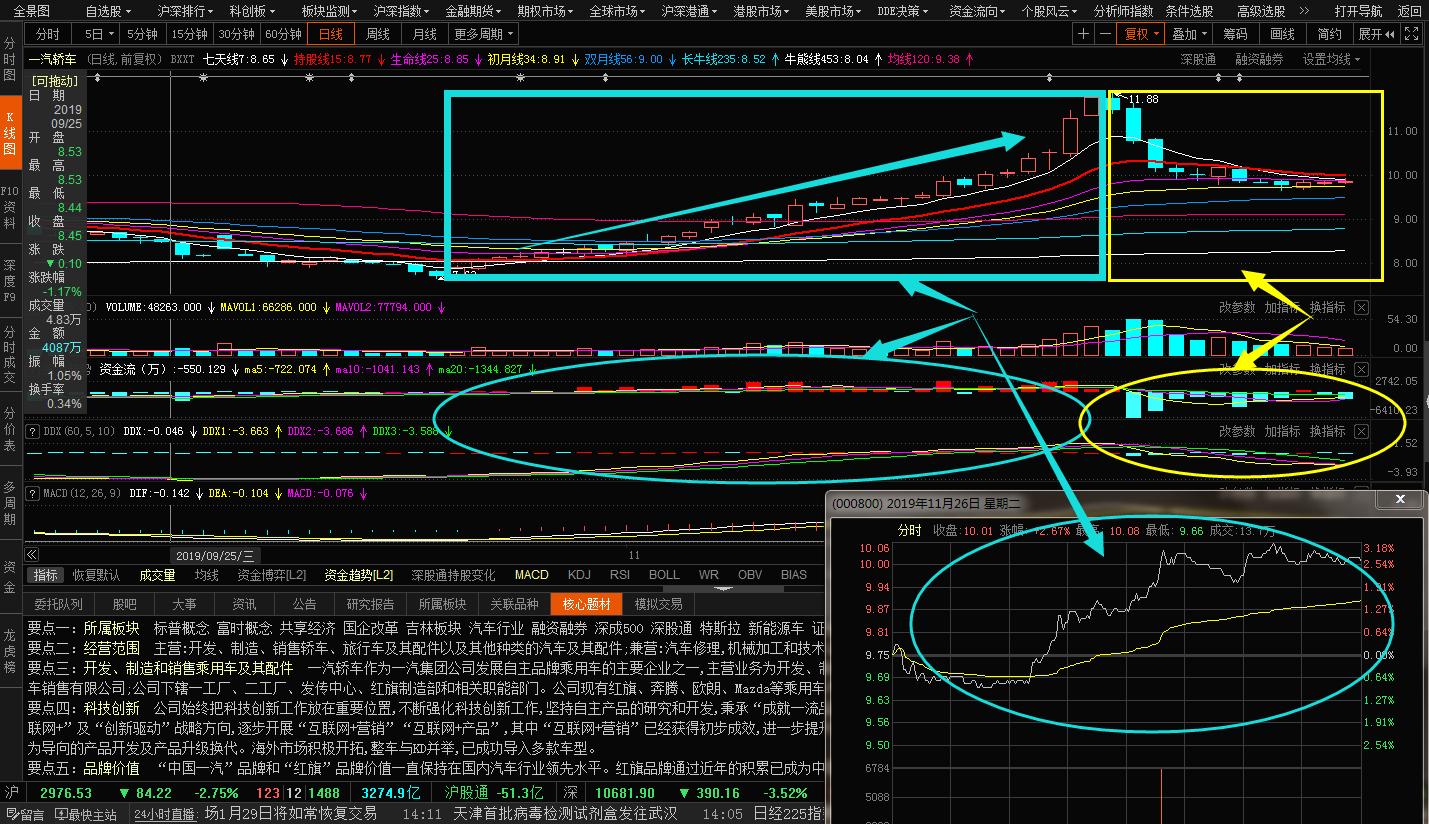Open the 模拟交易 tab
Screen dimensions: 1429x824
[x=659, y=604]
